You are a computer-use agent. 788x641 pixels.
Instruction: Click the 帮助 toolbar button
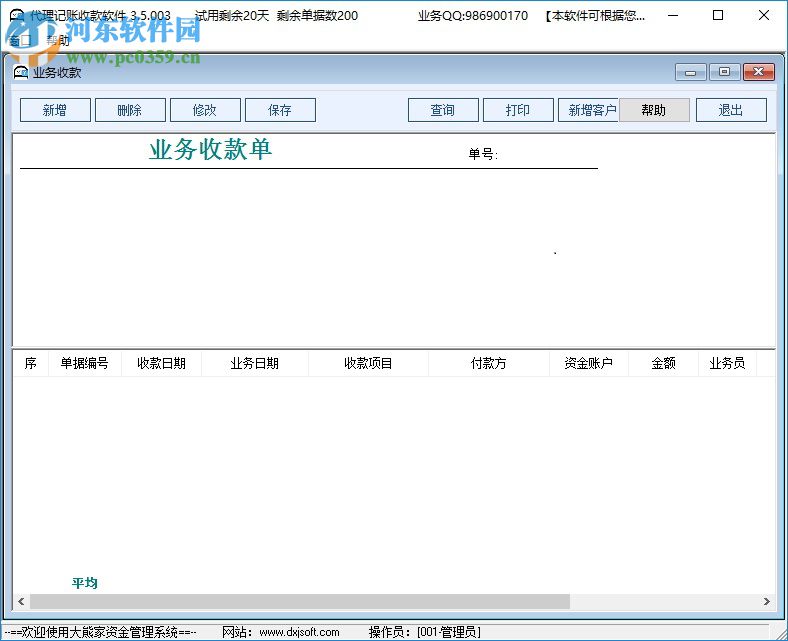coord(654,110)
